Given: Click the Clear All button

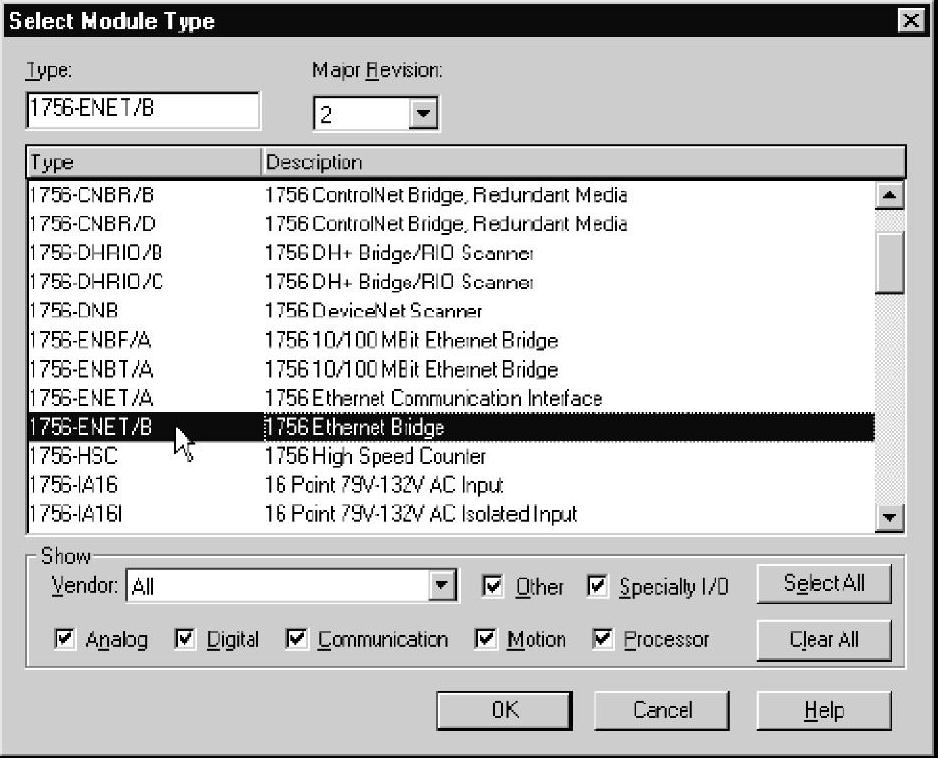Looking at the screenshot, I should [824, 640].
